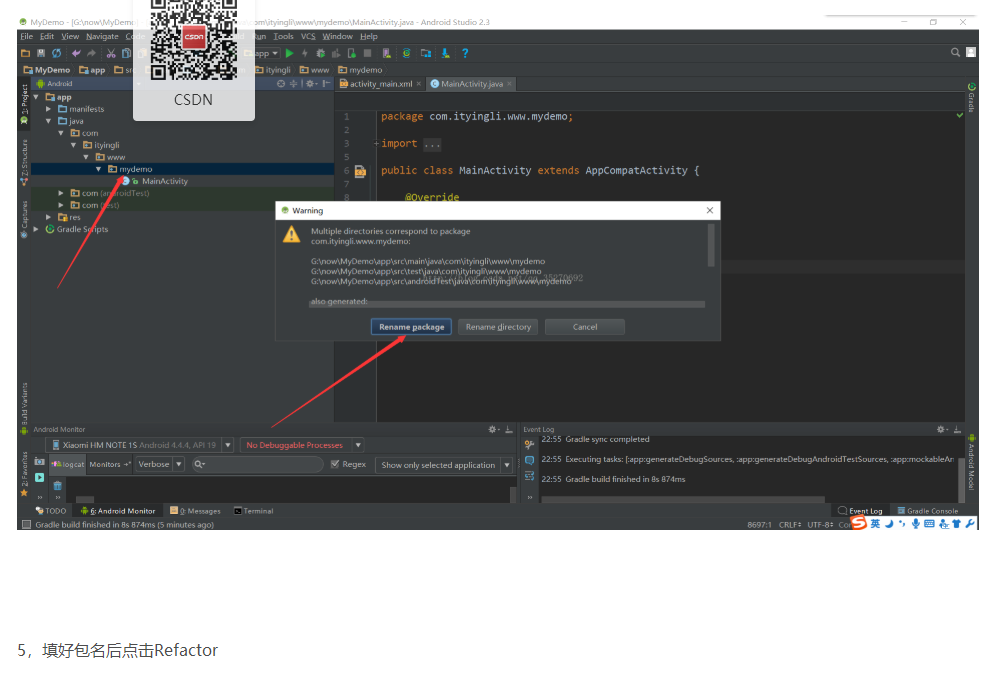Select the Monitors tab
Image resolution: width=998 pixels, height=700 pixels.
point(109,465)
